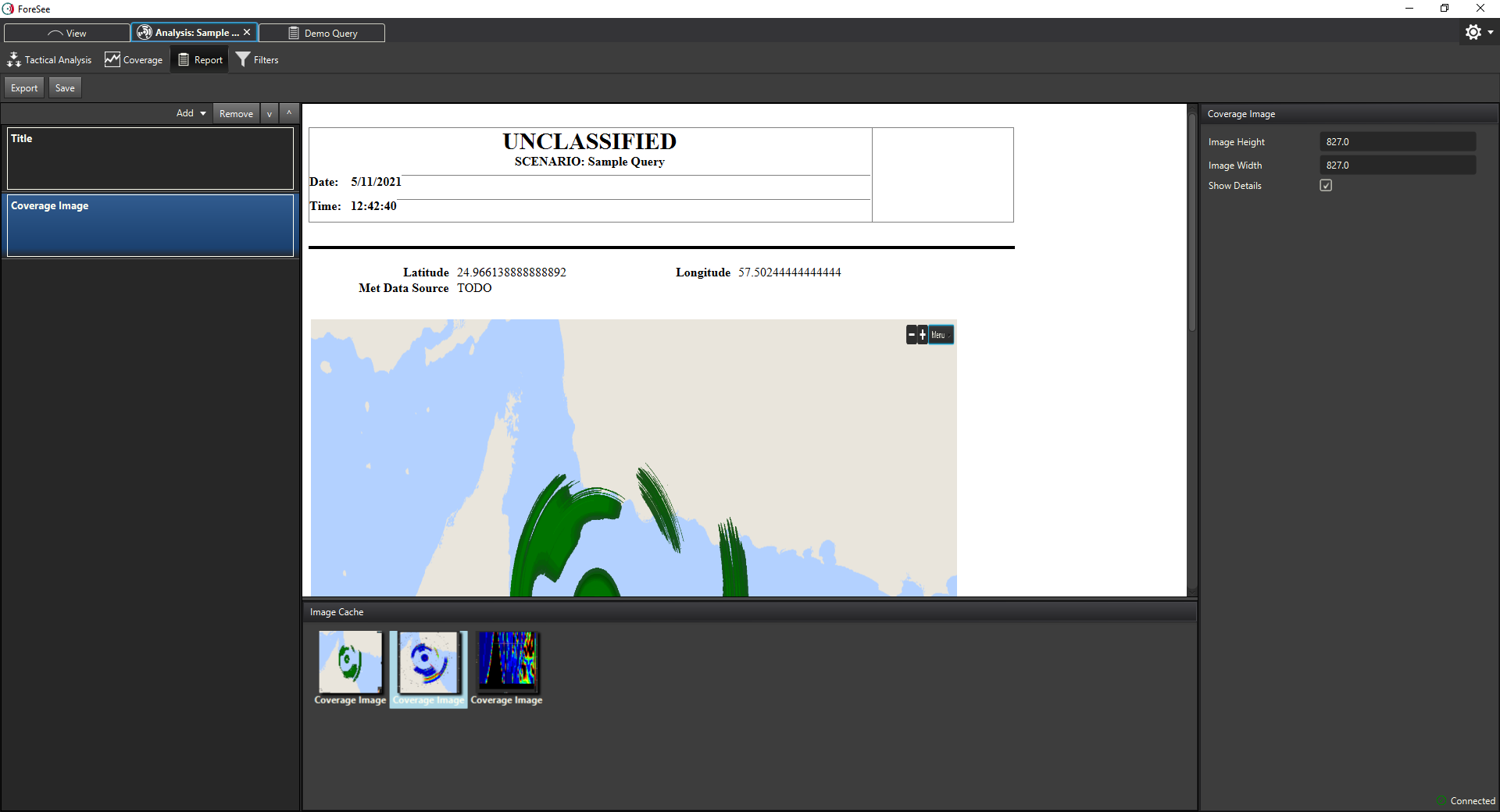Click the SCENARIO: Sample Query text
Image resolution: width=1500 pixels, height=812 pixels.
[x=590, y=162]
